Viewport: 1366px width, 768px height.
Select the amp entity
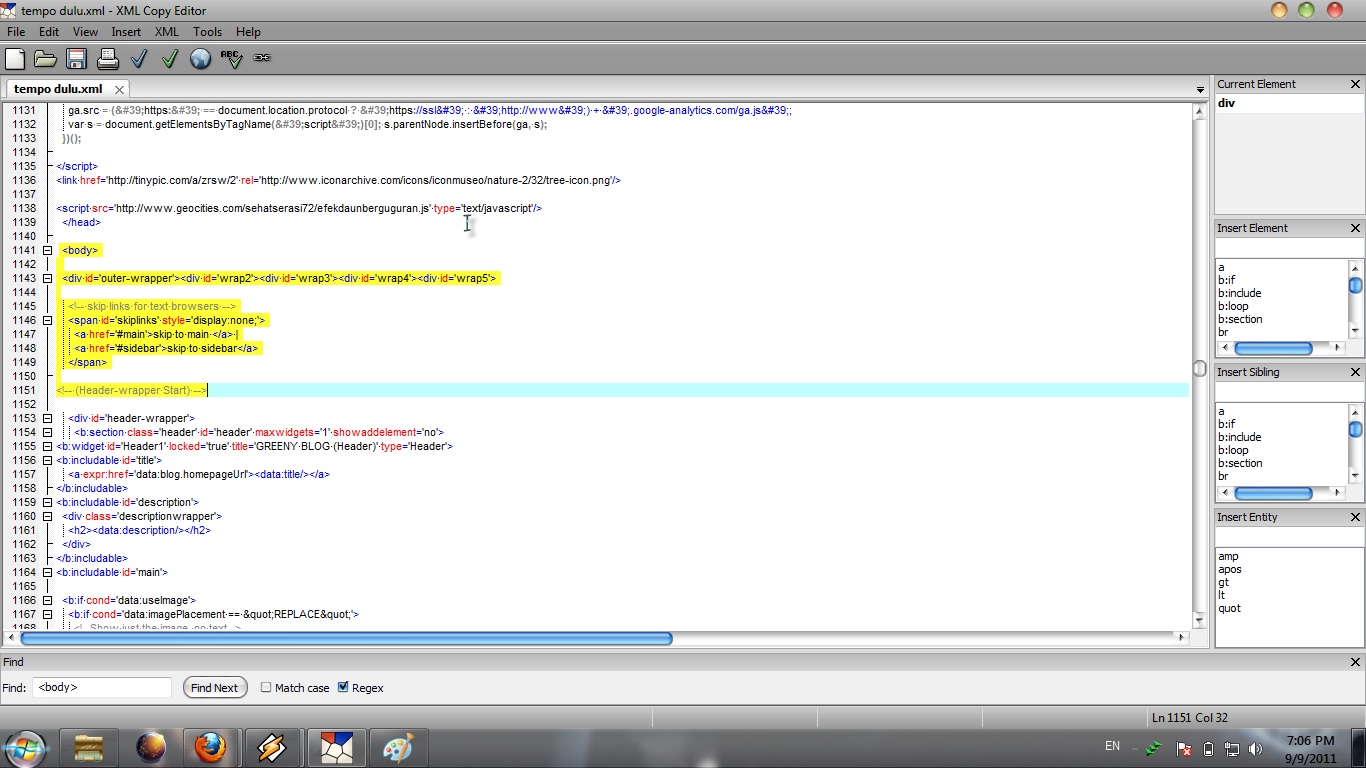[1228, 556]
